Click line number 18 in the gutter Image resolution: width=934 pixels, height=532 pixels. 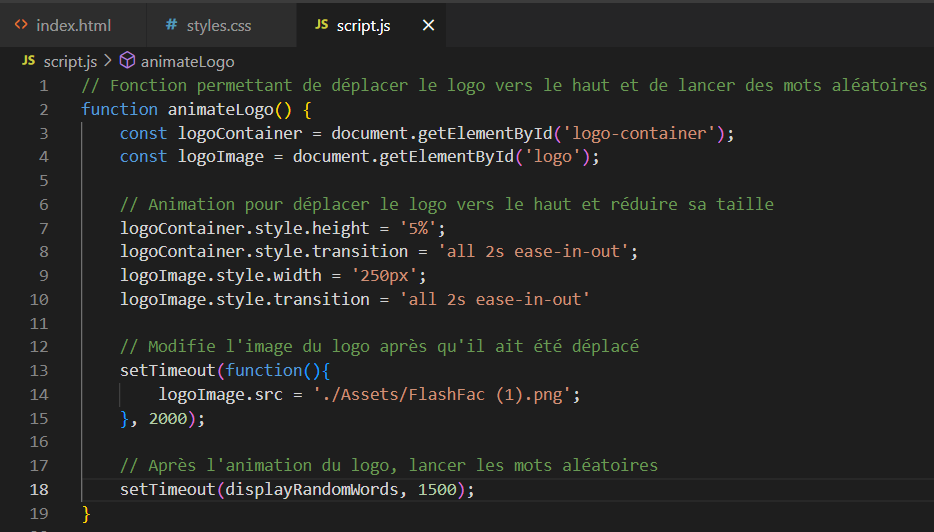pos(39,490)
